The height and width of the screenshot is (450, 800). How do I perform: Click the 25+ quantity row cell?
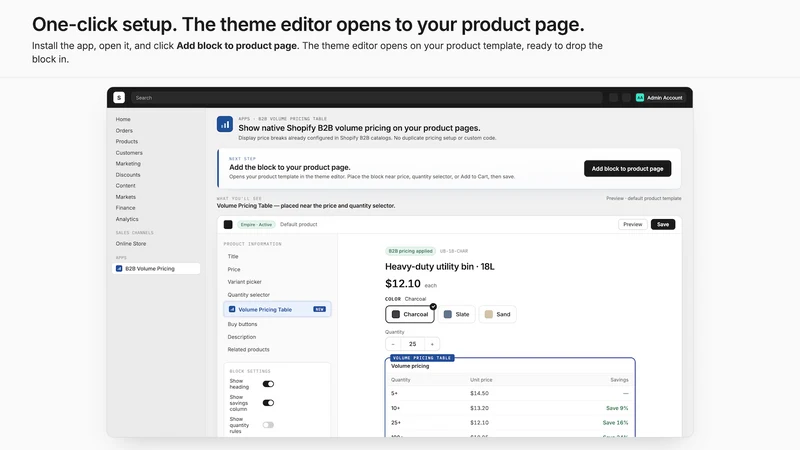coord(396,422)
